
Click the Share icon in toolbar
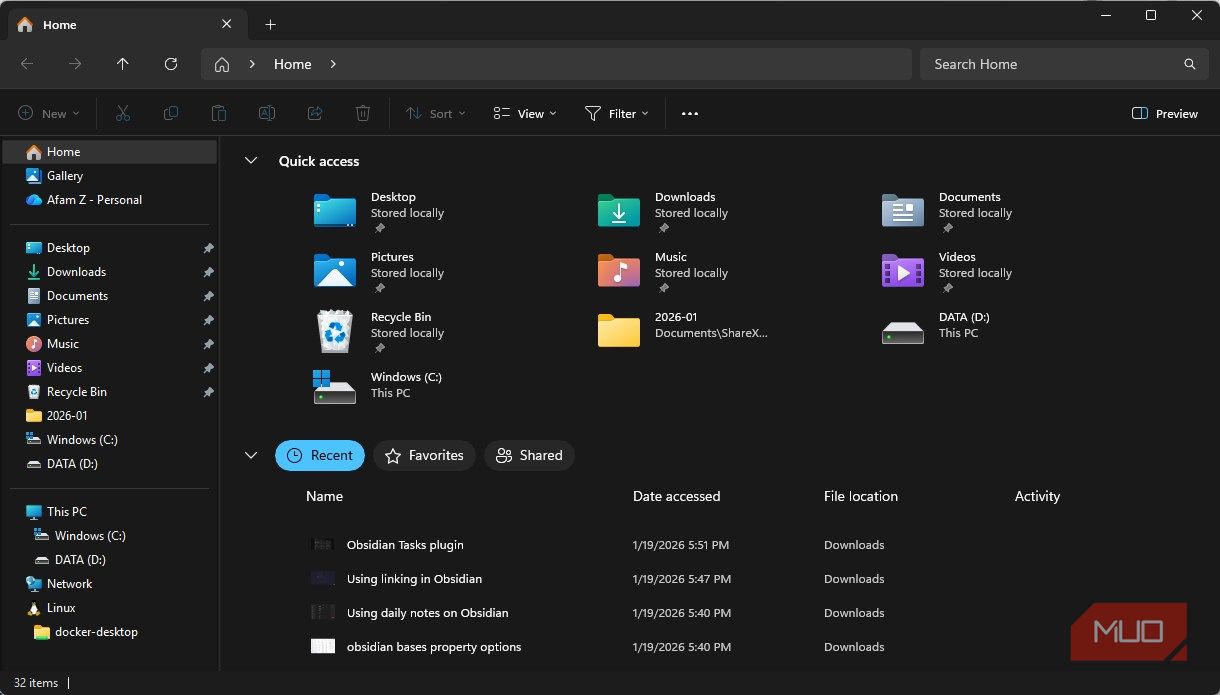pos(315,114)
